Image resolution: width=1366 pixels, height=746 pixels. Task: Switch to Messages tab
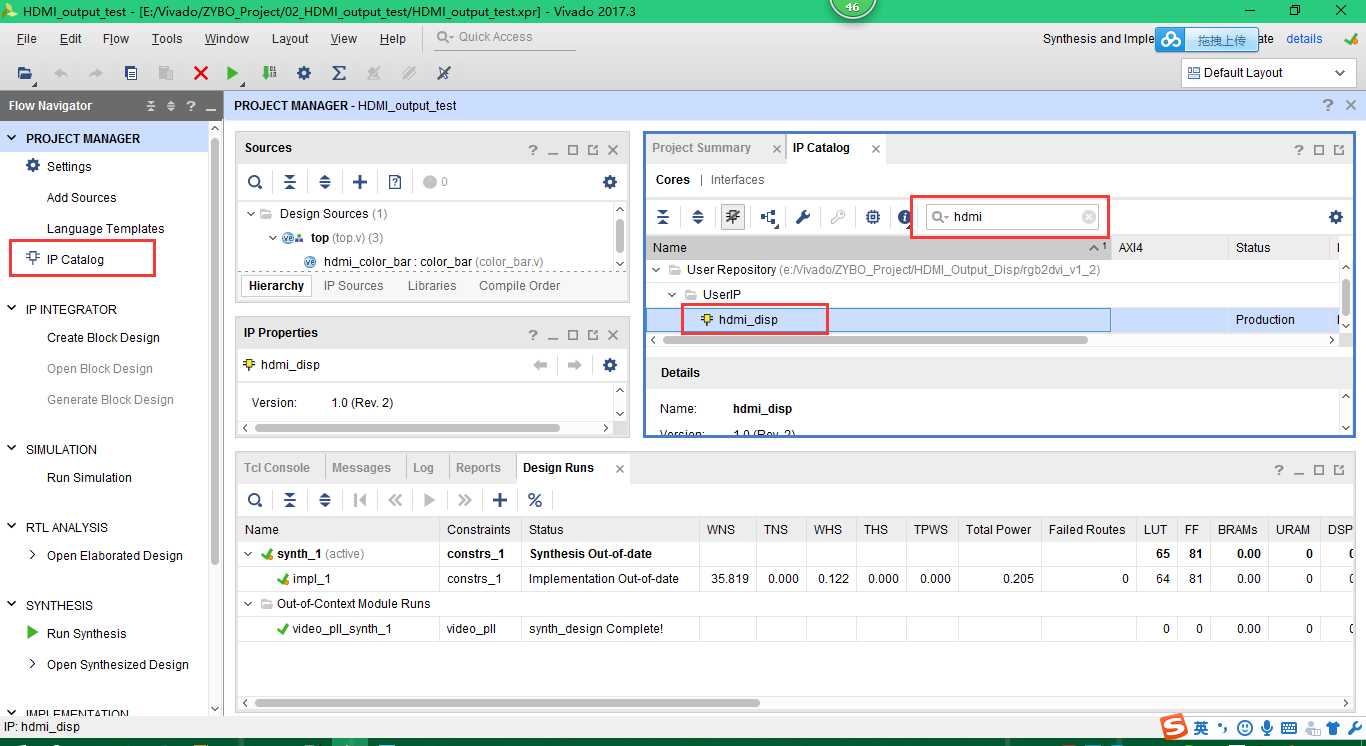[361, 468]
